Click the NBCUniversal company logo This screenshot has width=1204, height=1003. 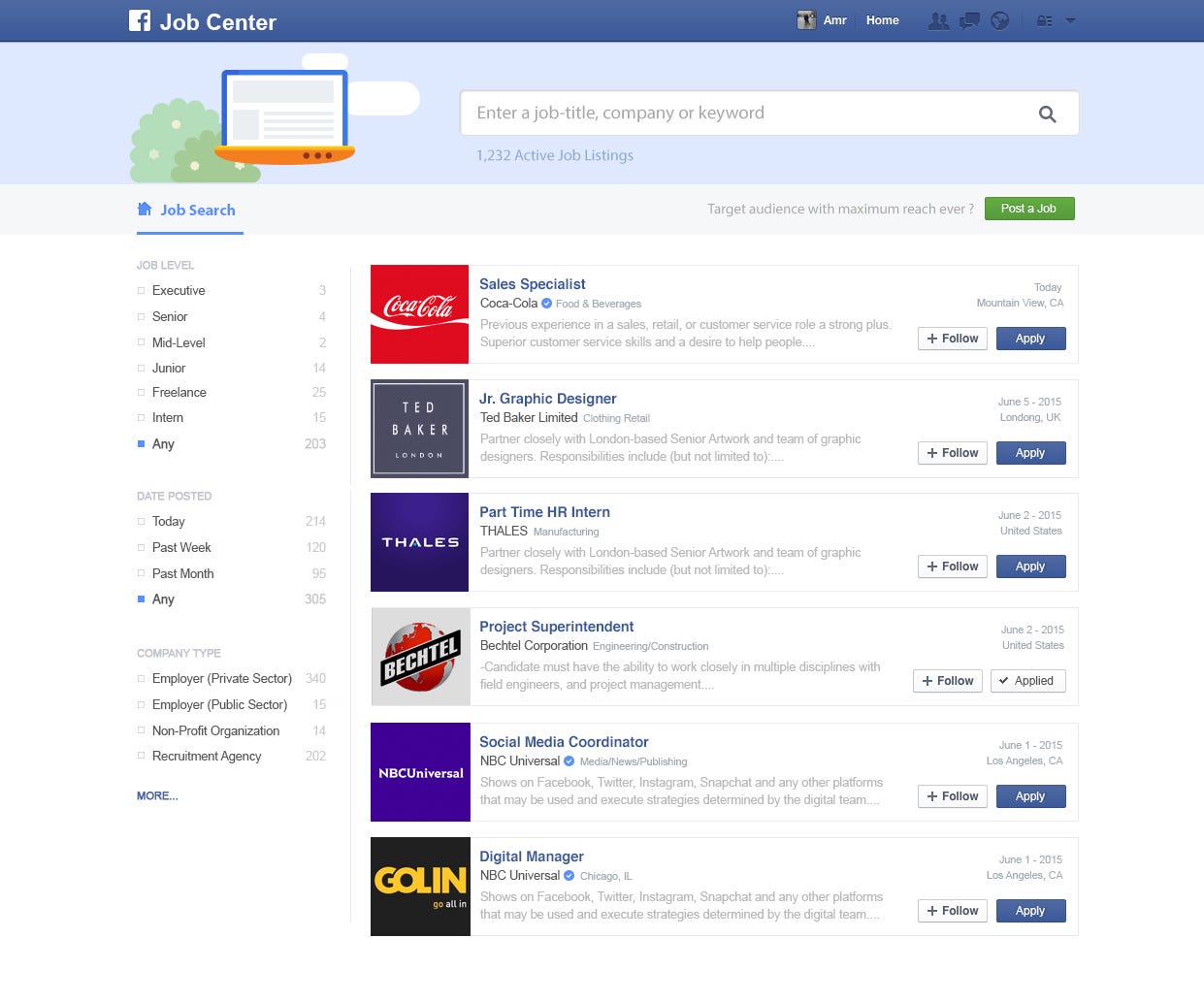(x=420, y=772)
